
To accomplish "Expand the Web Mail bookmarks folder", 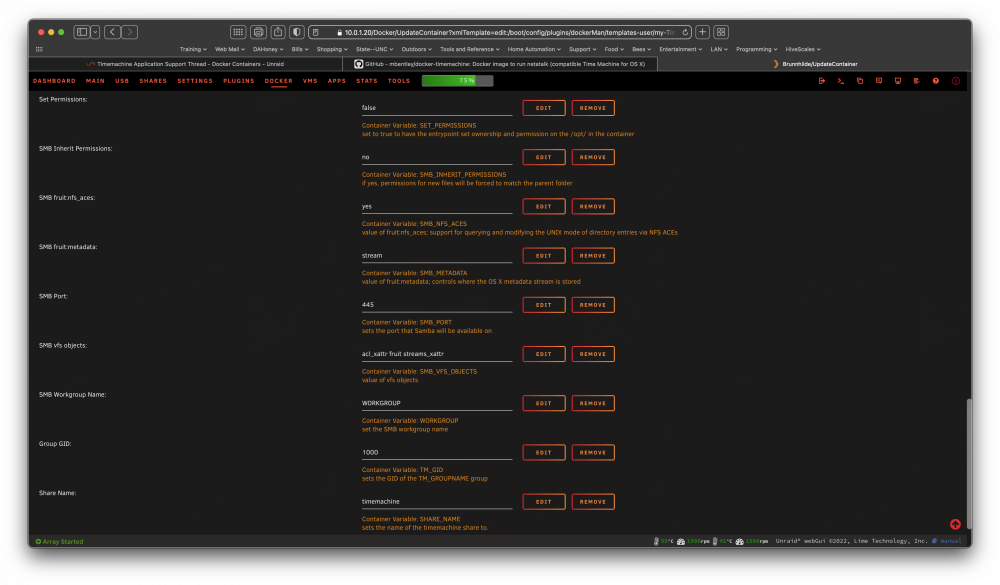I will 230,49.
